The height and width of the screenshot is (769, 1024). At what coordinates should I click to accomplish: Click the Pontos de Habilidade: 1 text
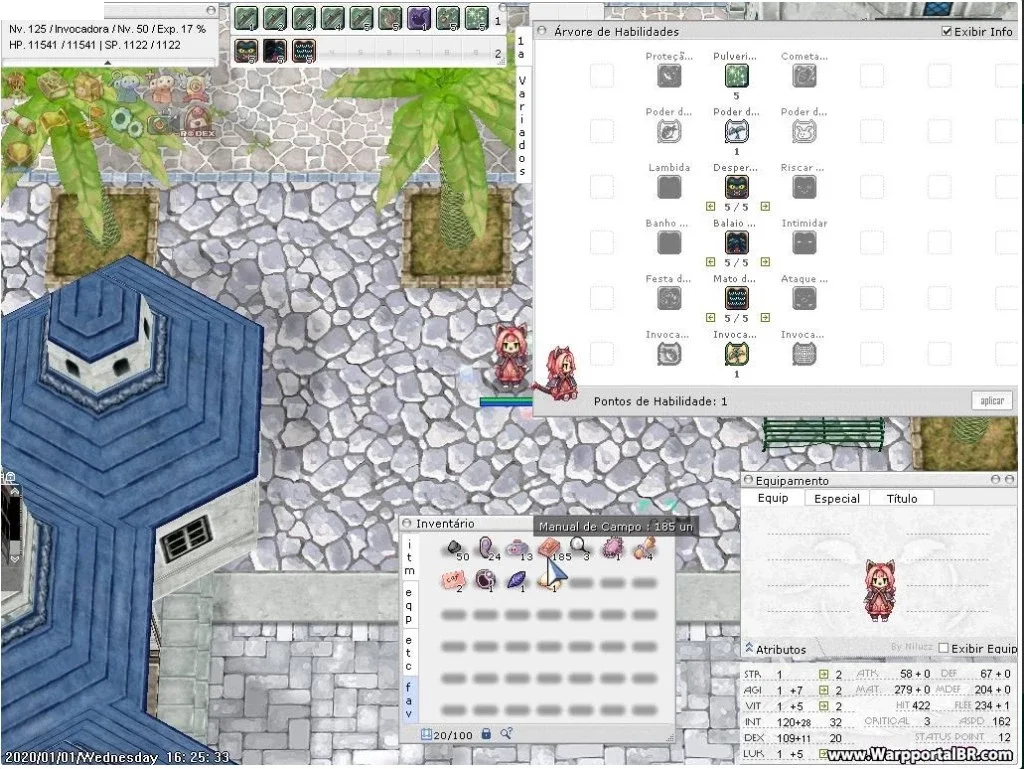click(x=660, y=401)
